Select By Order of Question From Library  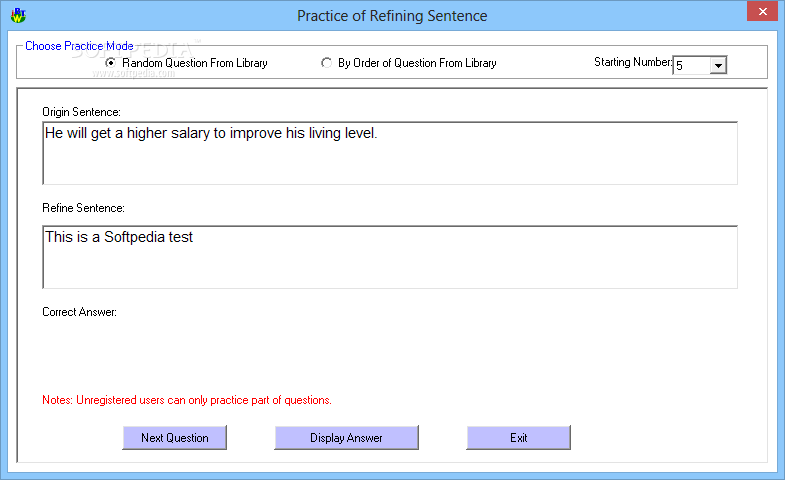pos(326,63)
